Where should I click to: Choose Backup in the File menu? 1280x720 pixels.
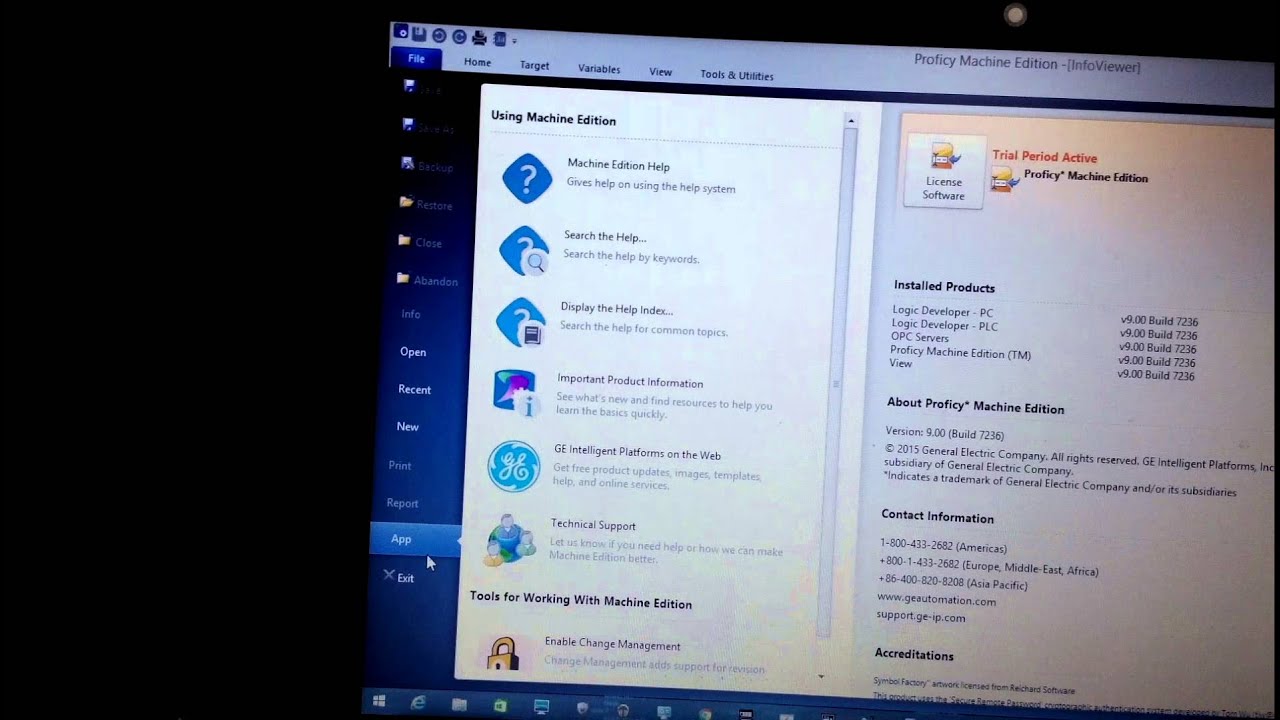pos(427,166)
